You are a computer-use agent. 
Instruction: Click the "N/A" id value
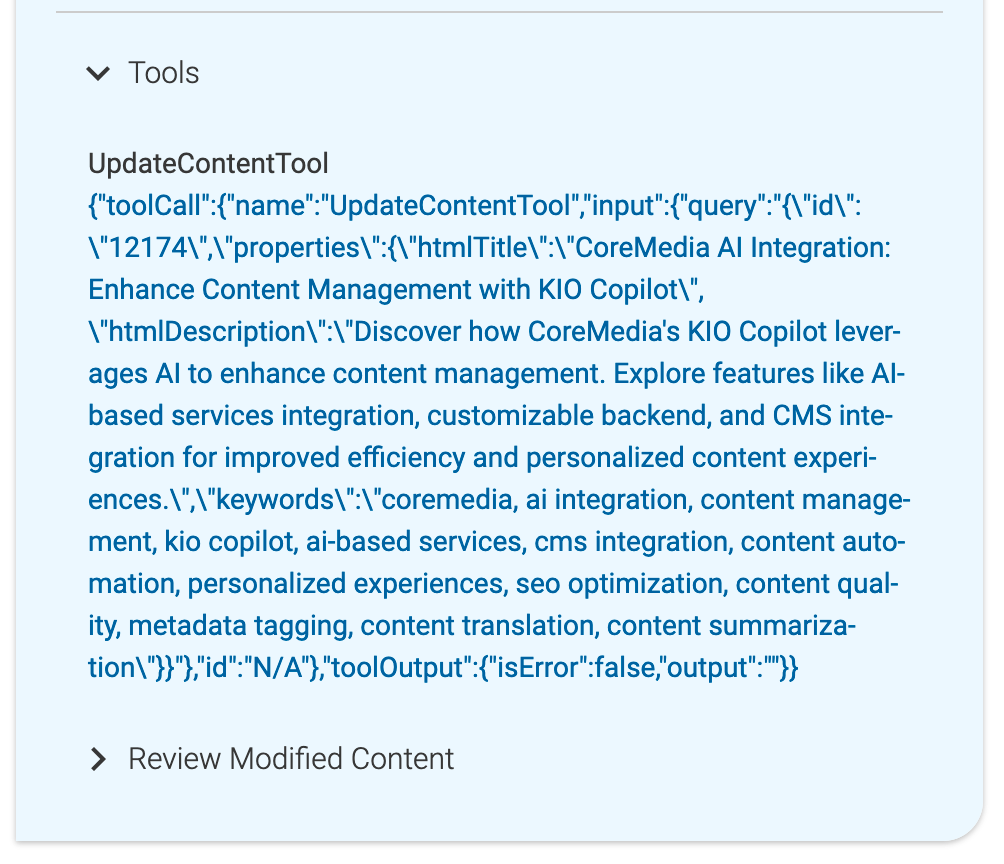[282, 668]
